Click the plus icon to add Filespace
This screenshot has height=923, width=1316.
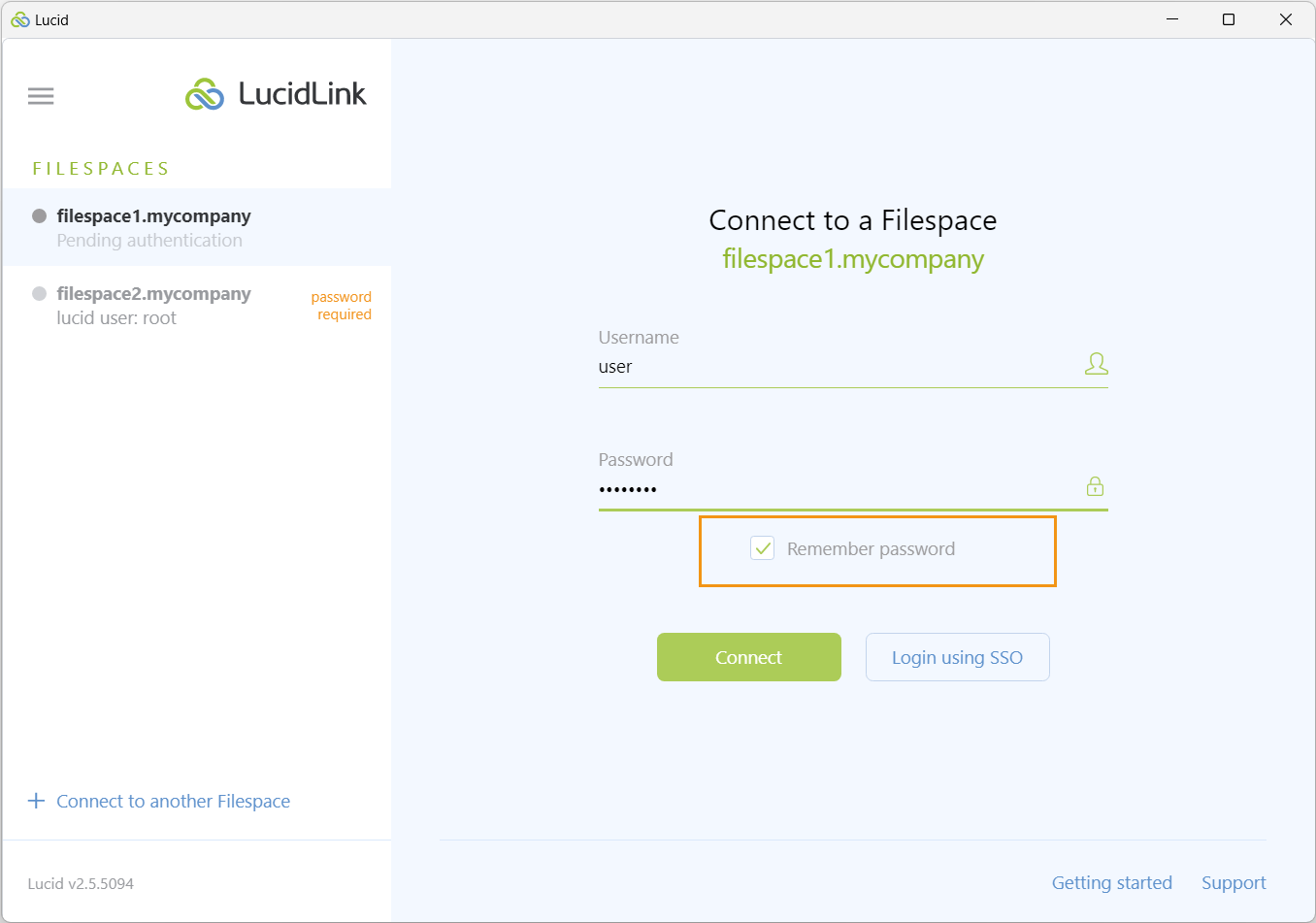coord(37,801)
